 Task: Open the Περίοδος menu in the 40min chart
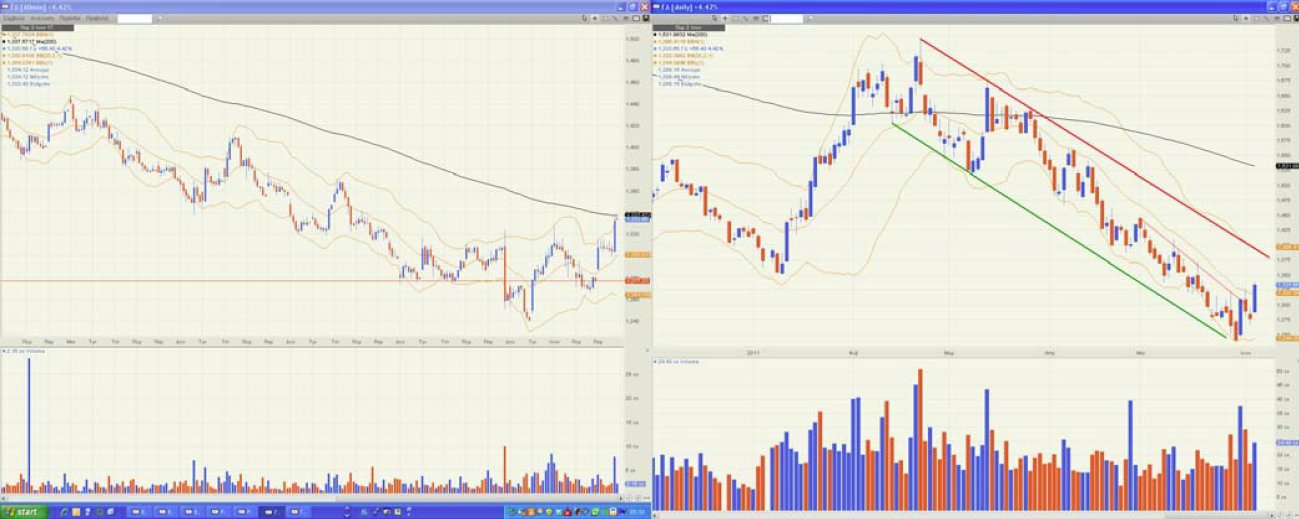(x=70, y=18)
